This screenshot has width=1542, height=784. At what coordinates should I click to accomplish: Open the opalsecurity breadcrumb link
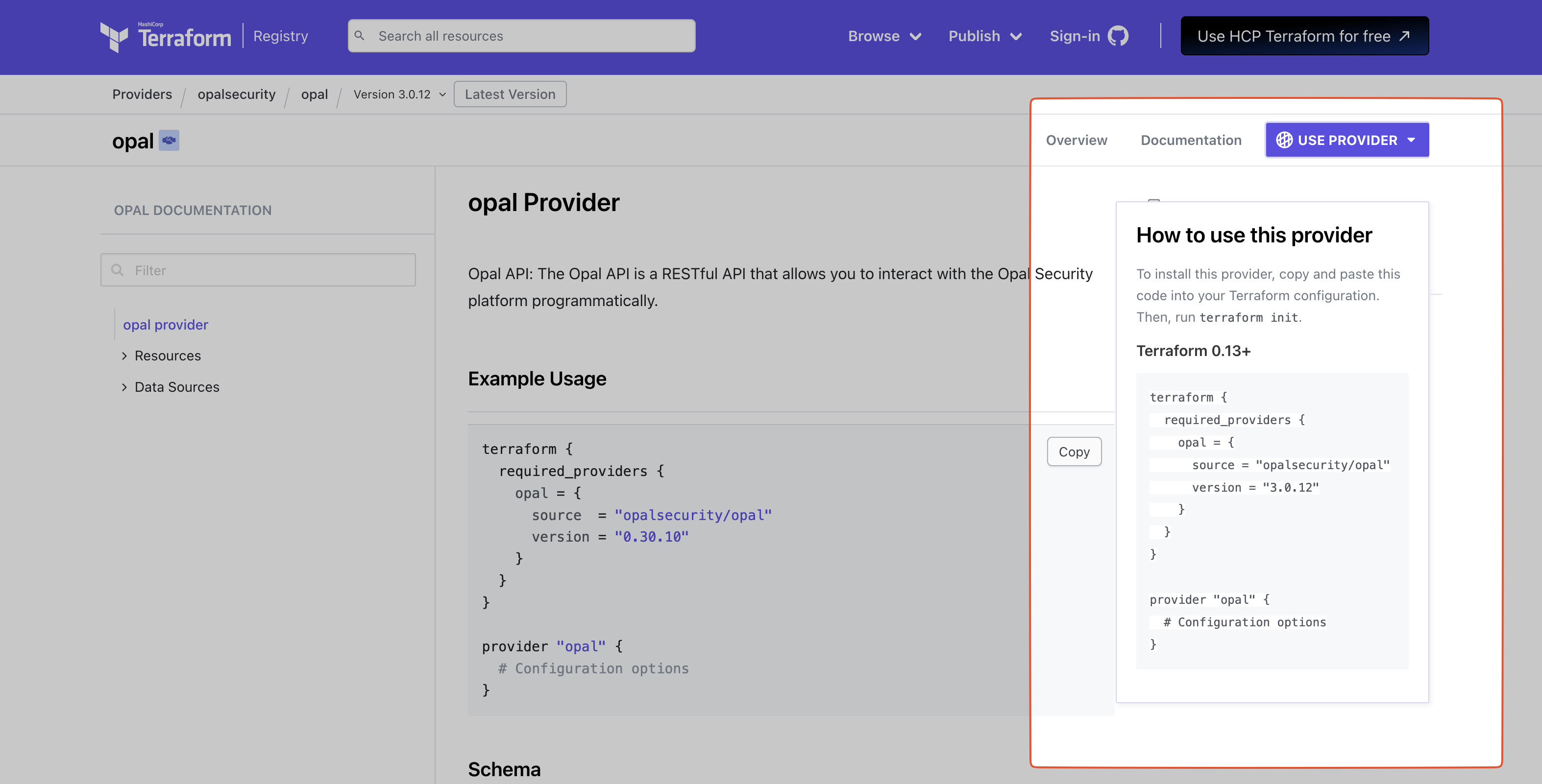pyautogui.click(x=237, y=95)
